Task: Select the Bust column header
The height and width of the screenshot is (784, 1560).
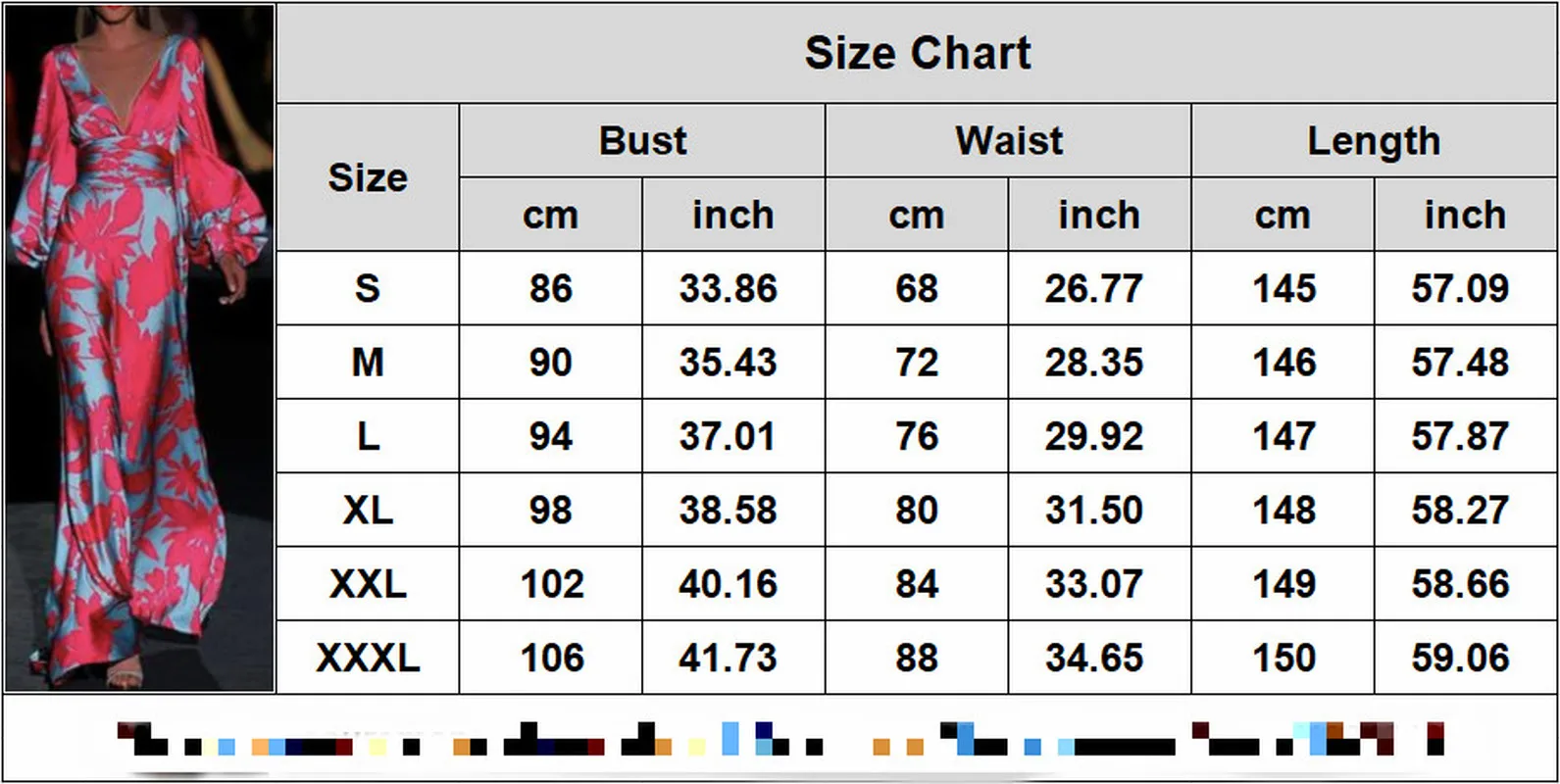Action: click(642, 141)
